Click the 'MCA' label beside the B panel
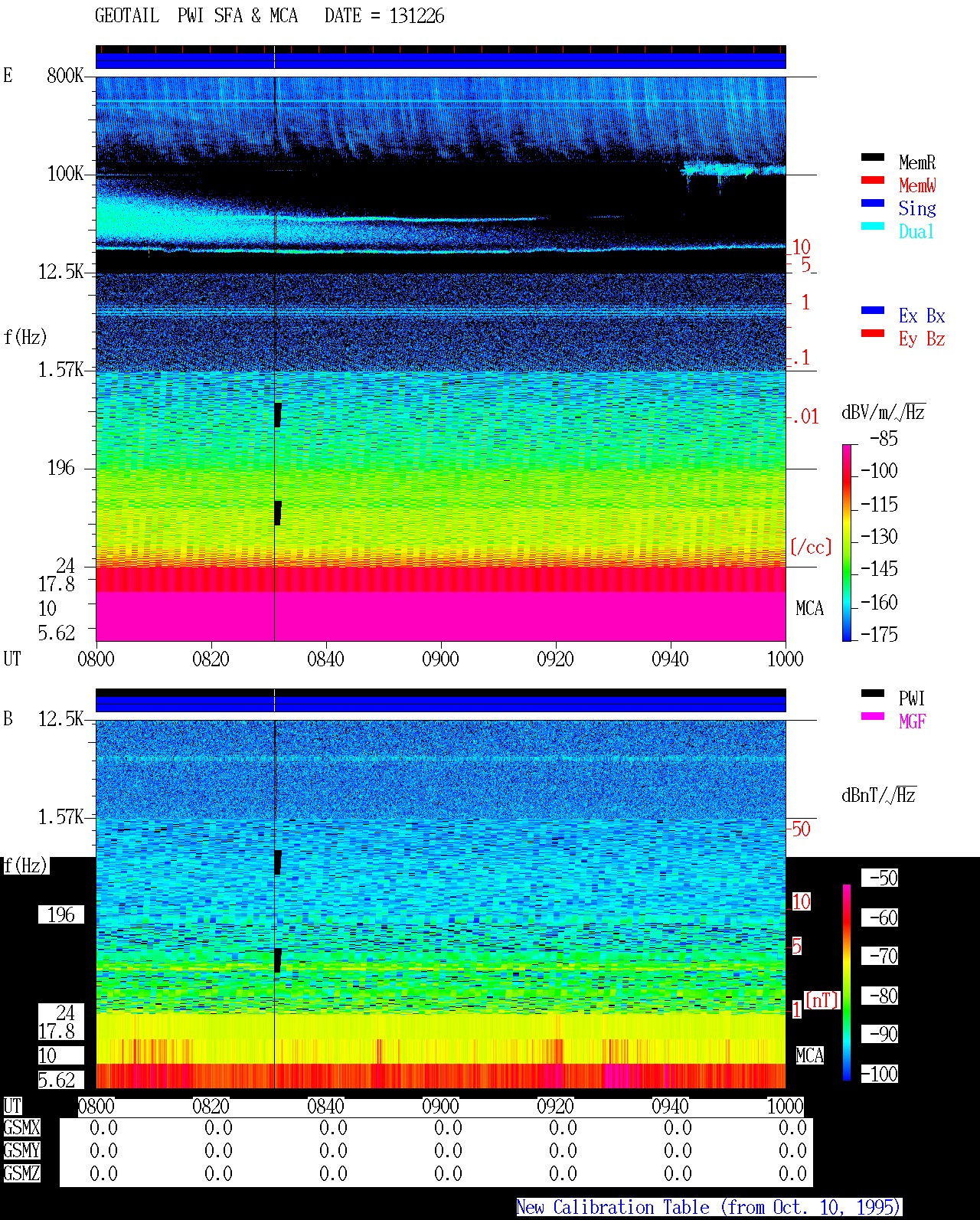Viewport: 980px width, 1220px height. [809, 1056]
